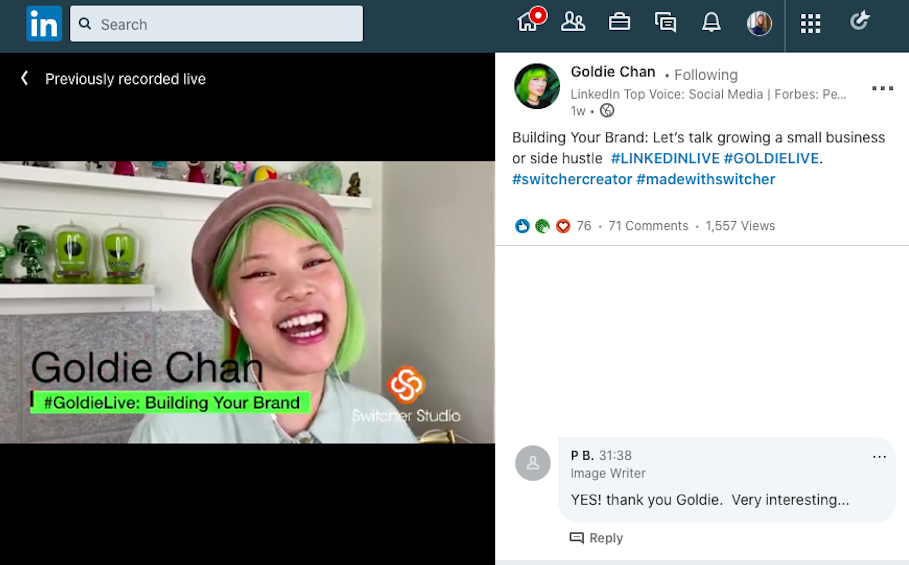
Task: Open #LINKEDINLIVE hashtag link
Action: pos(665,158)
